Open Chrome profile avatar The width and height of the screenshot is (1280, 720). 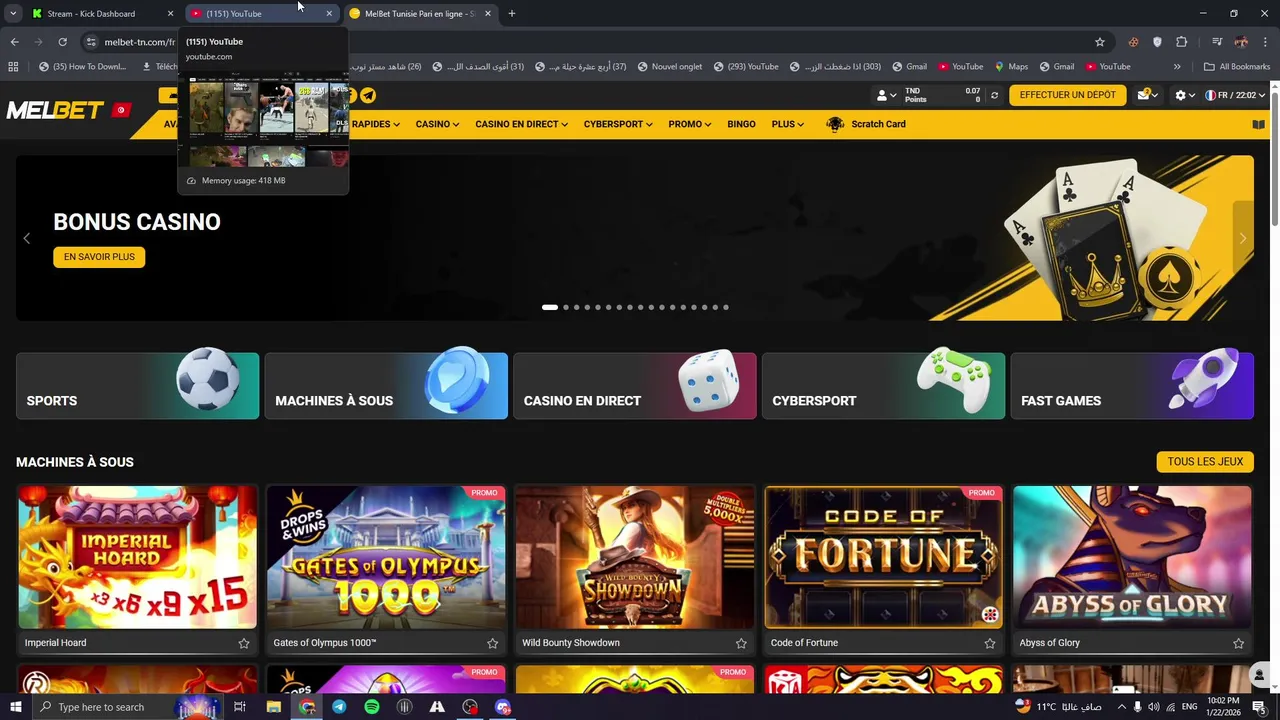click(1241, 42)
